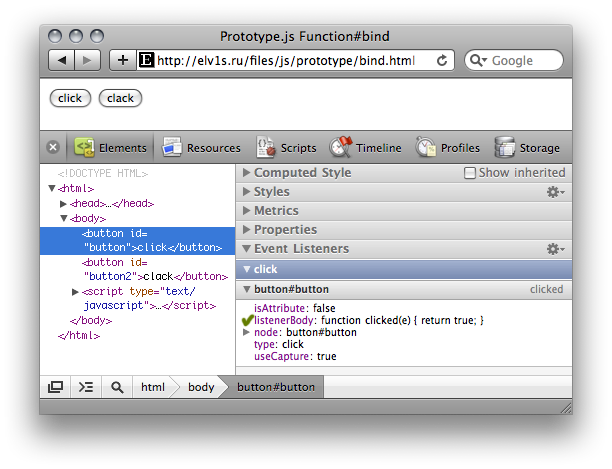This screenshot has width=612, height=469.
Task: Click the 'clack' page button
Action: 120,98
